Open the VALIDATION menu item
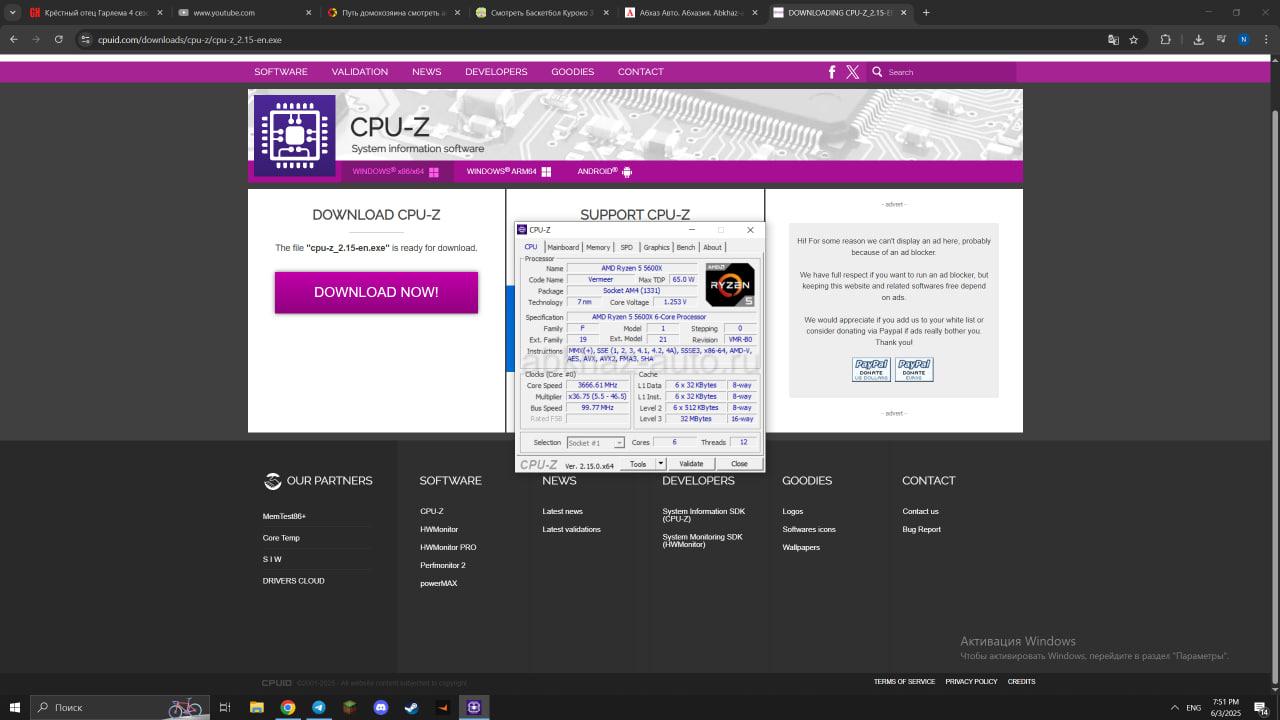 coord(360,72)
